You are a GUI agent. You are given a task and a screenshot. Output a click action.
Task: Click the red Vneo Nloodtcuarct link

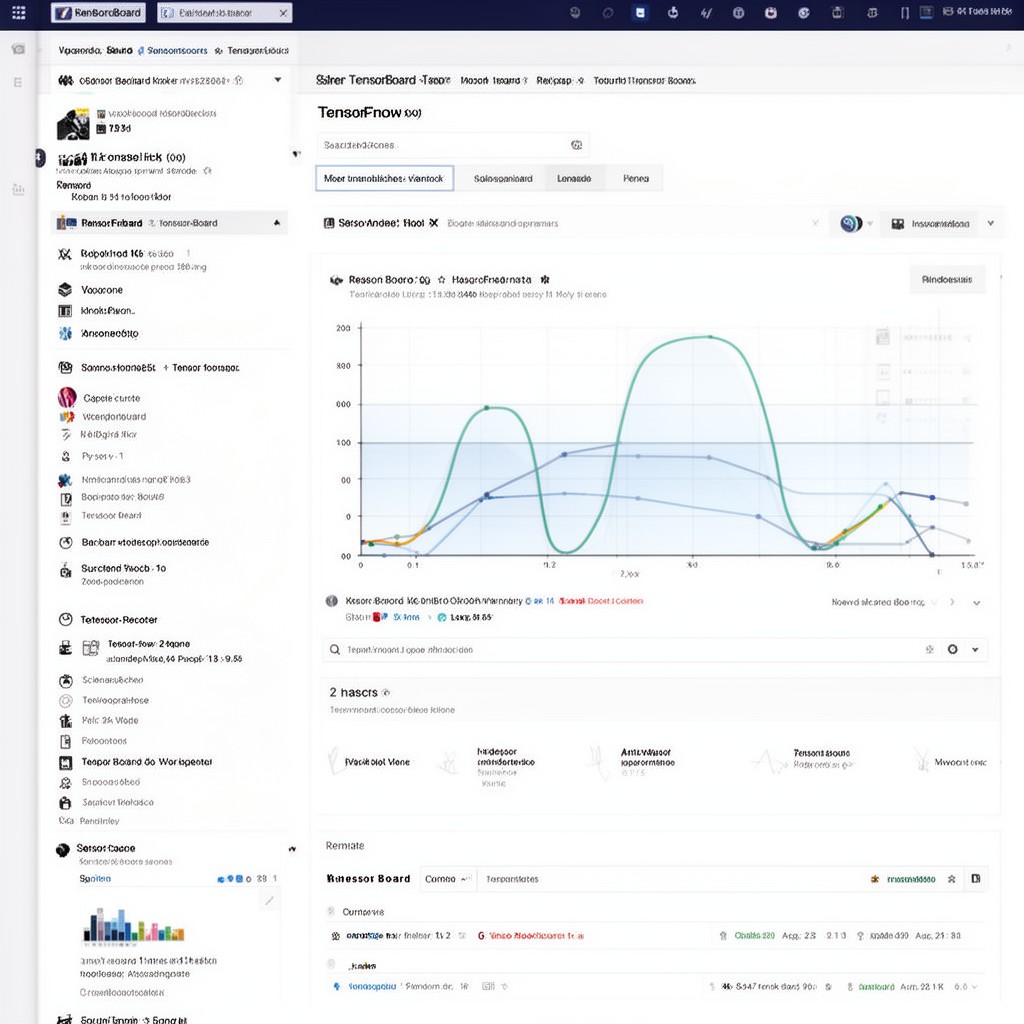point(536,936)
